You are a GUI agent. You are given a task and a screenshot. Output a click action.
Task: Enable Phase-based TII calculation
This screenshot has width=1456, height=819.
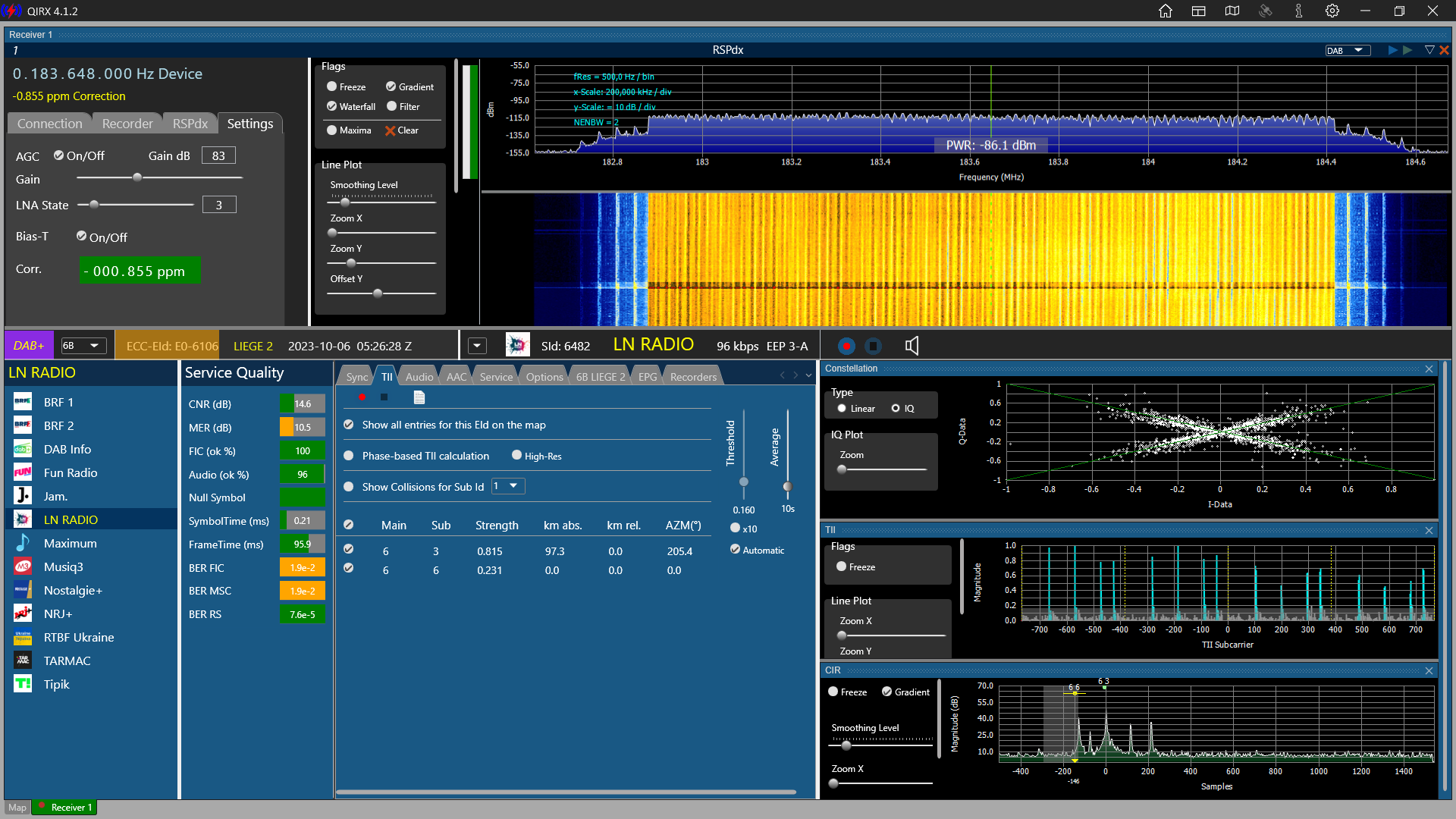349,456
